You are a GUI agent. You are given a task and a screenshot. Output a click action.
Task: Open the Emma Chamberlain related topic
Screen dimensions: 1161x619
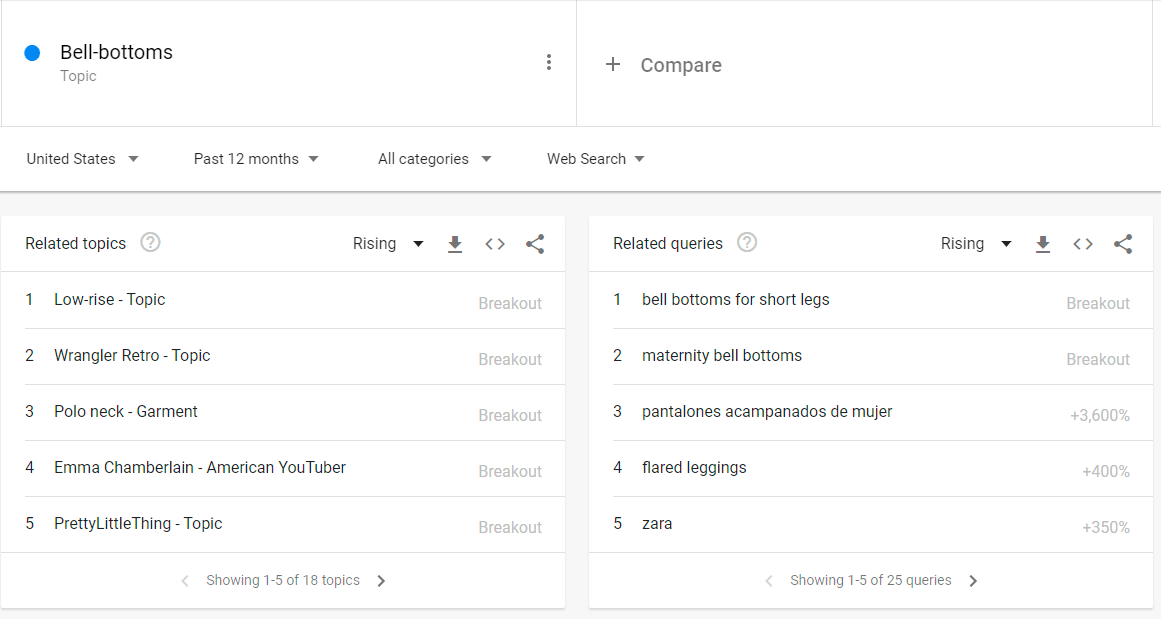(x=200, y=468)
